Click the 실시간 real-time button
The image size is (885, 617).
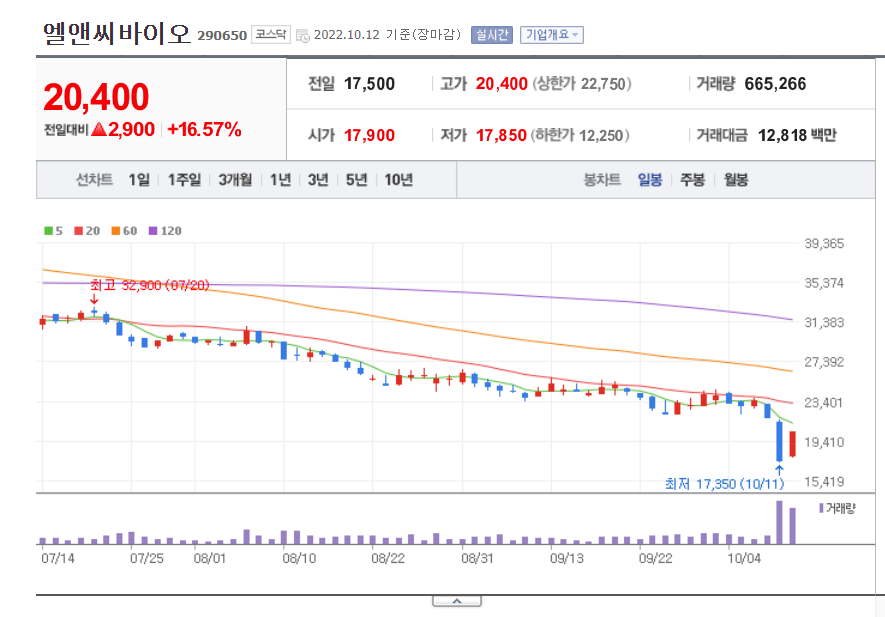pyautogui.click(x=492, y=35)
